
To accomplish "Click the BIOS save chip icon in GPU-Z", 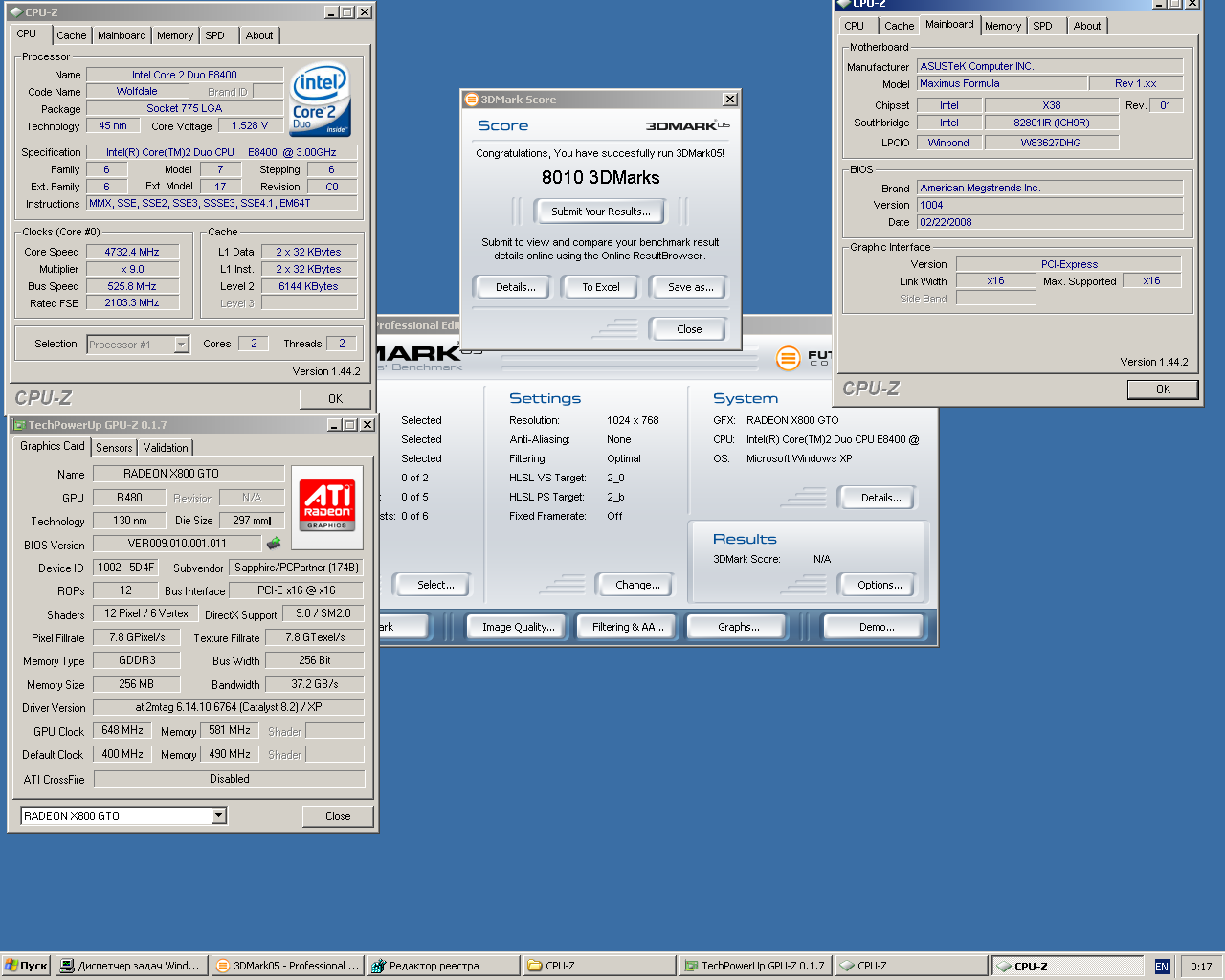I will point(274,544).
